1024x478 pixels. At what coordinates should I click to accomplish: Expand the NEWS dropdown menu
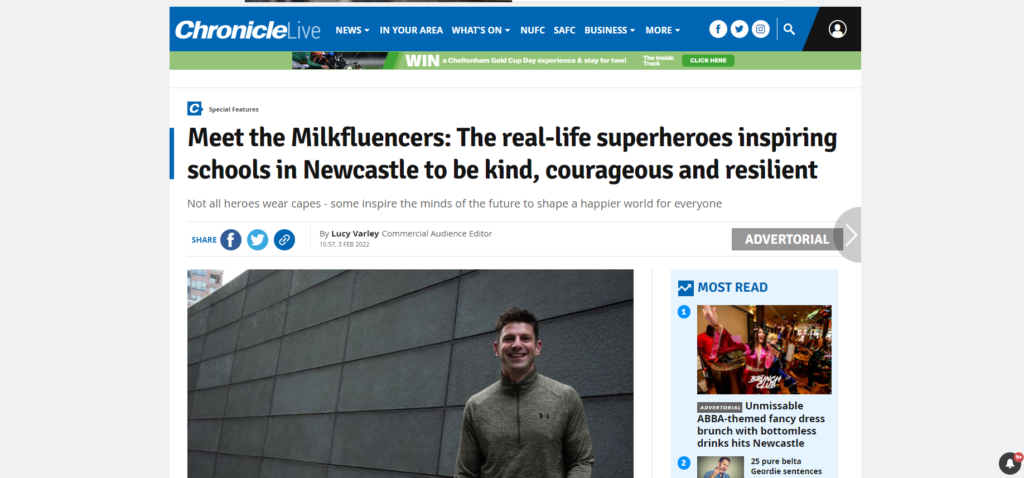[352, 30]
